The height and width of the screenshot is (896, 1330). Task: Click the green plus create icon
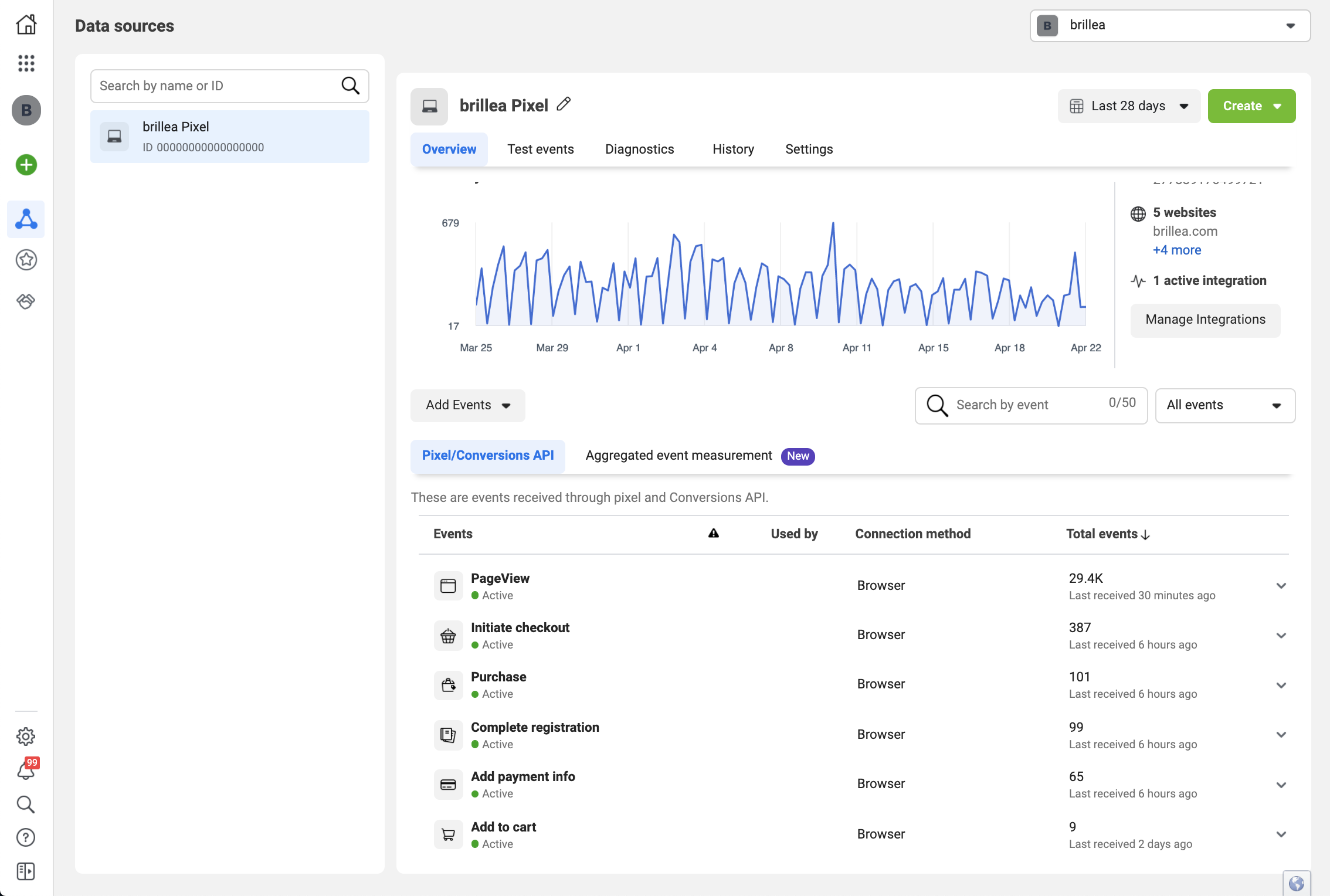coord(26,165)
